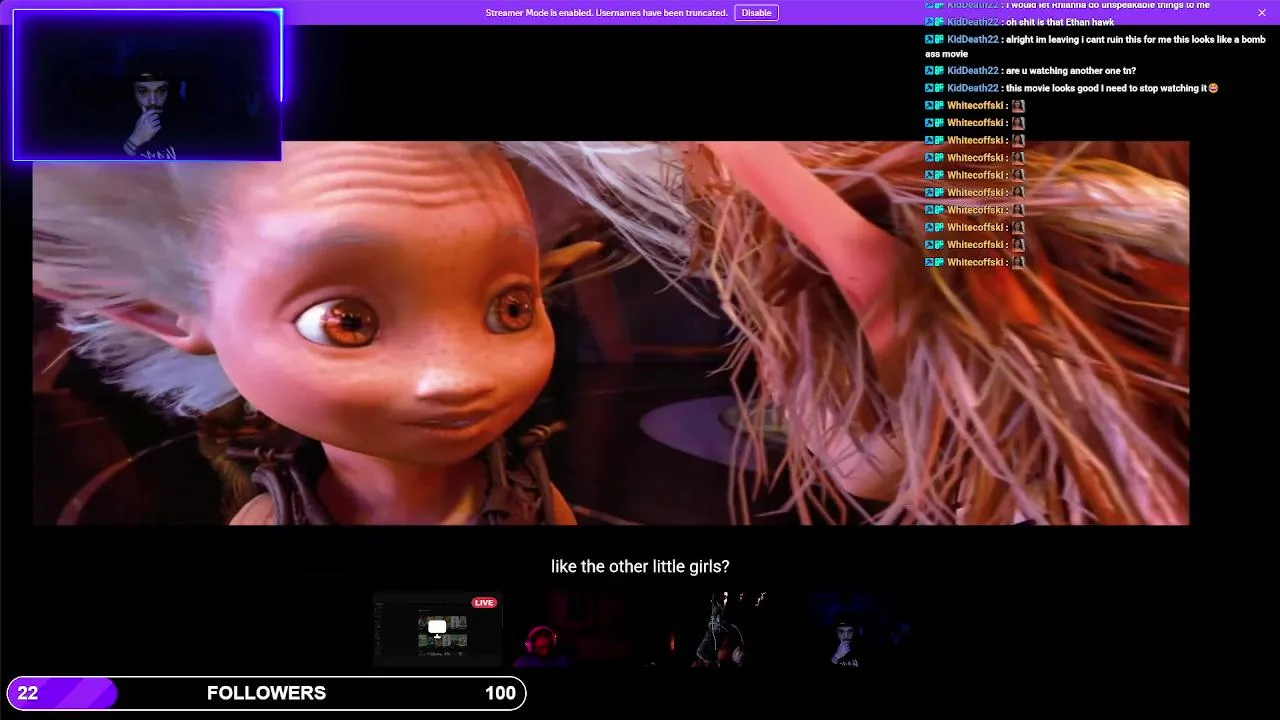
Task: Click chat badges beside 'are u watching another one tn?'
Action: (934, 71)
